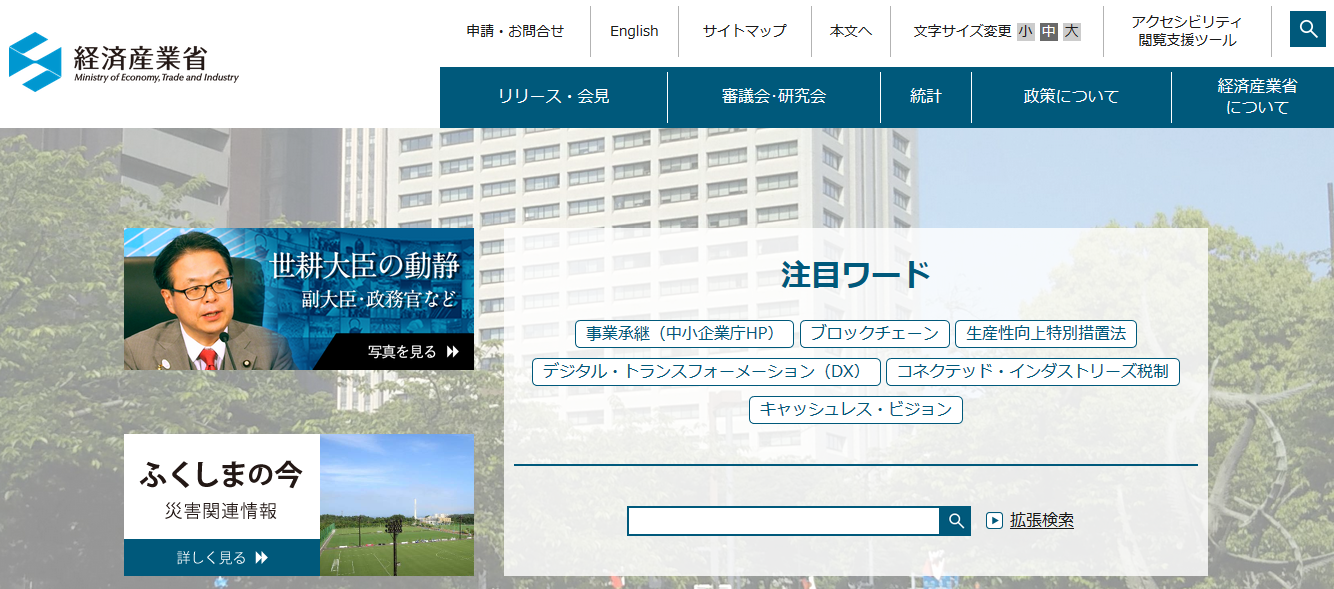The image size is (1334, 589).
Task: Open the header search magnifier icon
Action: (x=1308, y=29)
